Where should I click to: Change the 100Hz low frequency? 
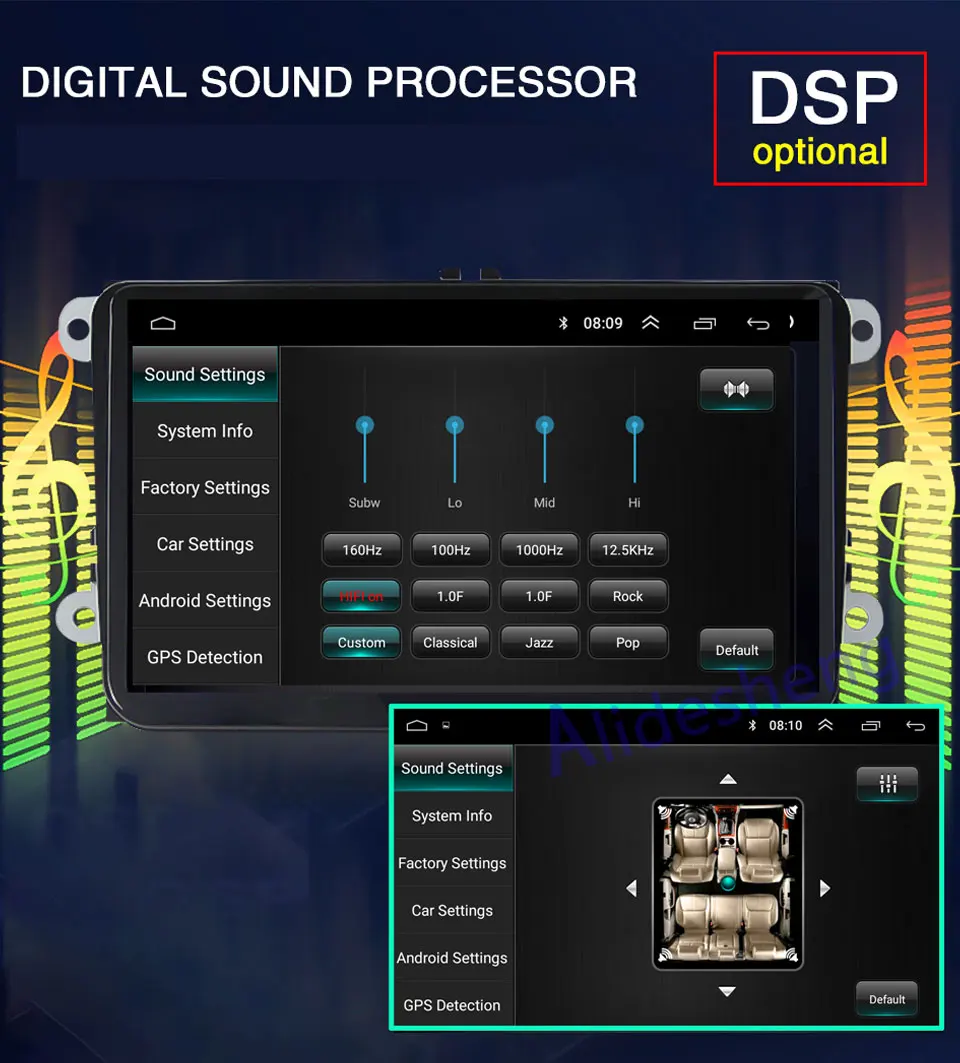[450, 549]
